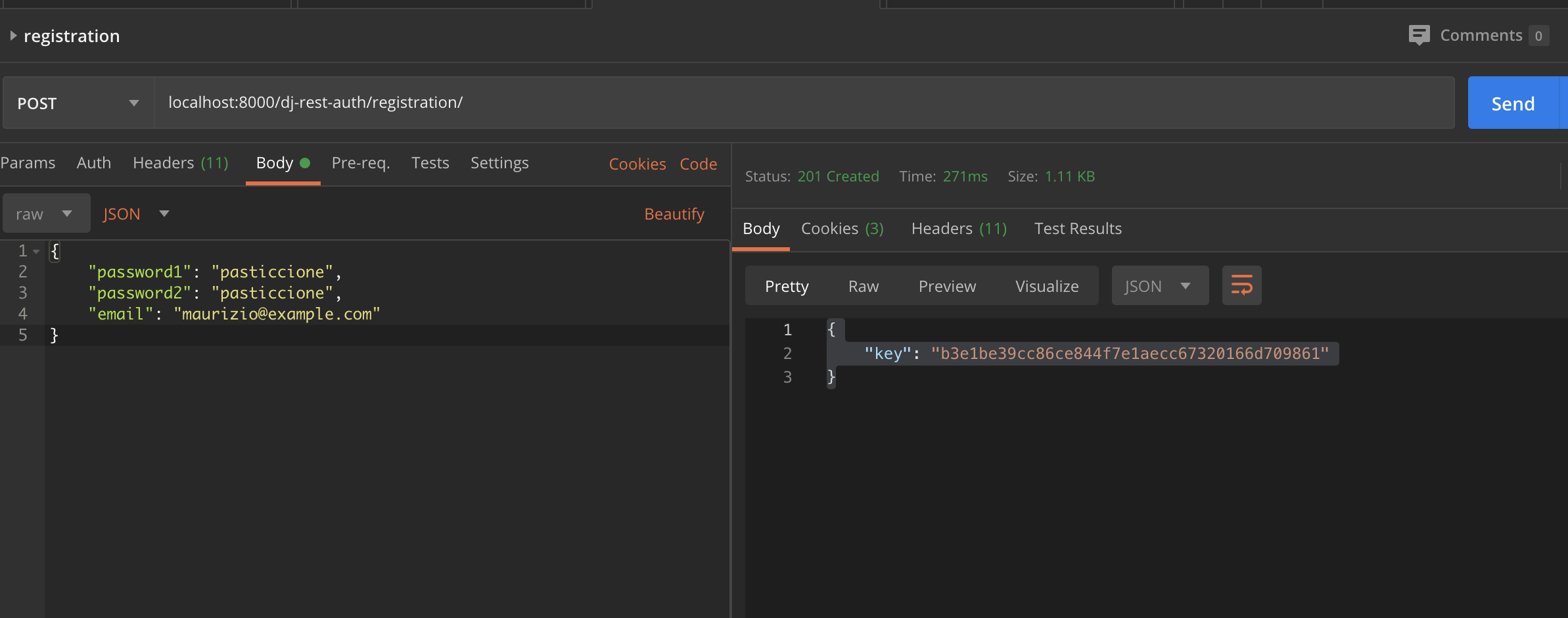Open the POST method dropdown
The height and width of the screenshot is (618, 1568).
(78, 103)
